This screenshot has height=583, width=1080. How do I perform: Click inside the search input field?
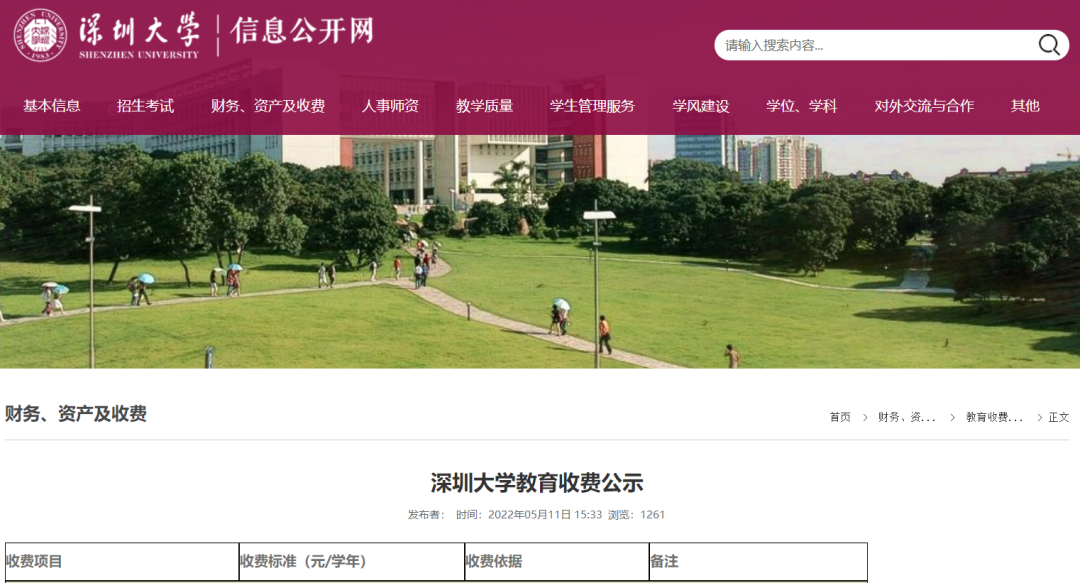pyautogui.click(x=860, y=44)
